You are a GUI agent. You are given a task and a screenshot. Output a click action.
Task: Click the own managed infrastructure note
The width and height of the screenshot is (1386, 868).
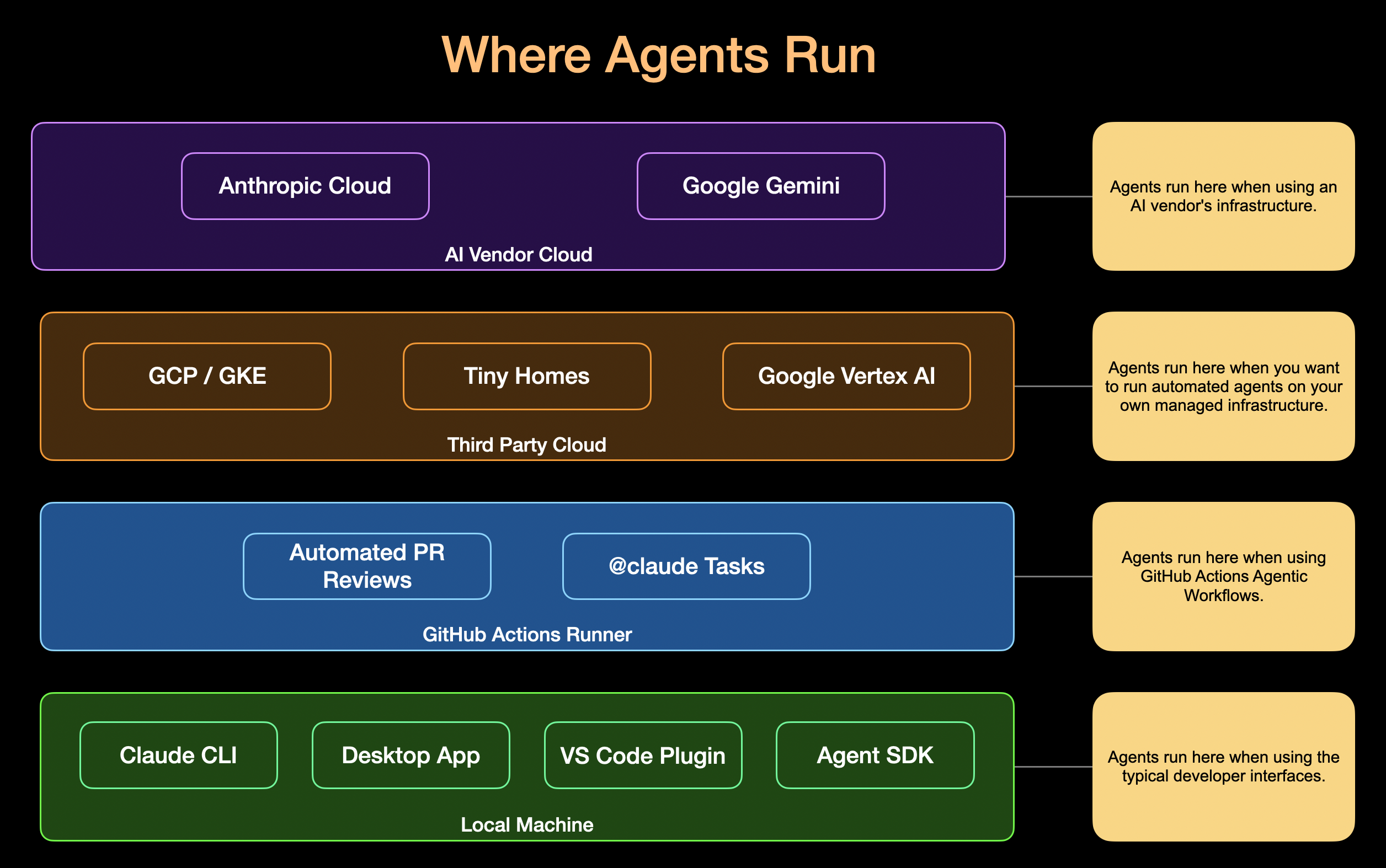pos(1223,387)
